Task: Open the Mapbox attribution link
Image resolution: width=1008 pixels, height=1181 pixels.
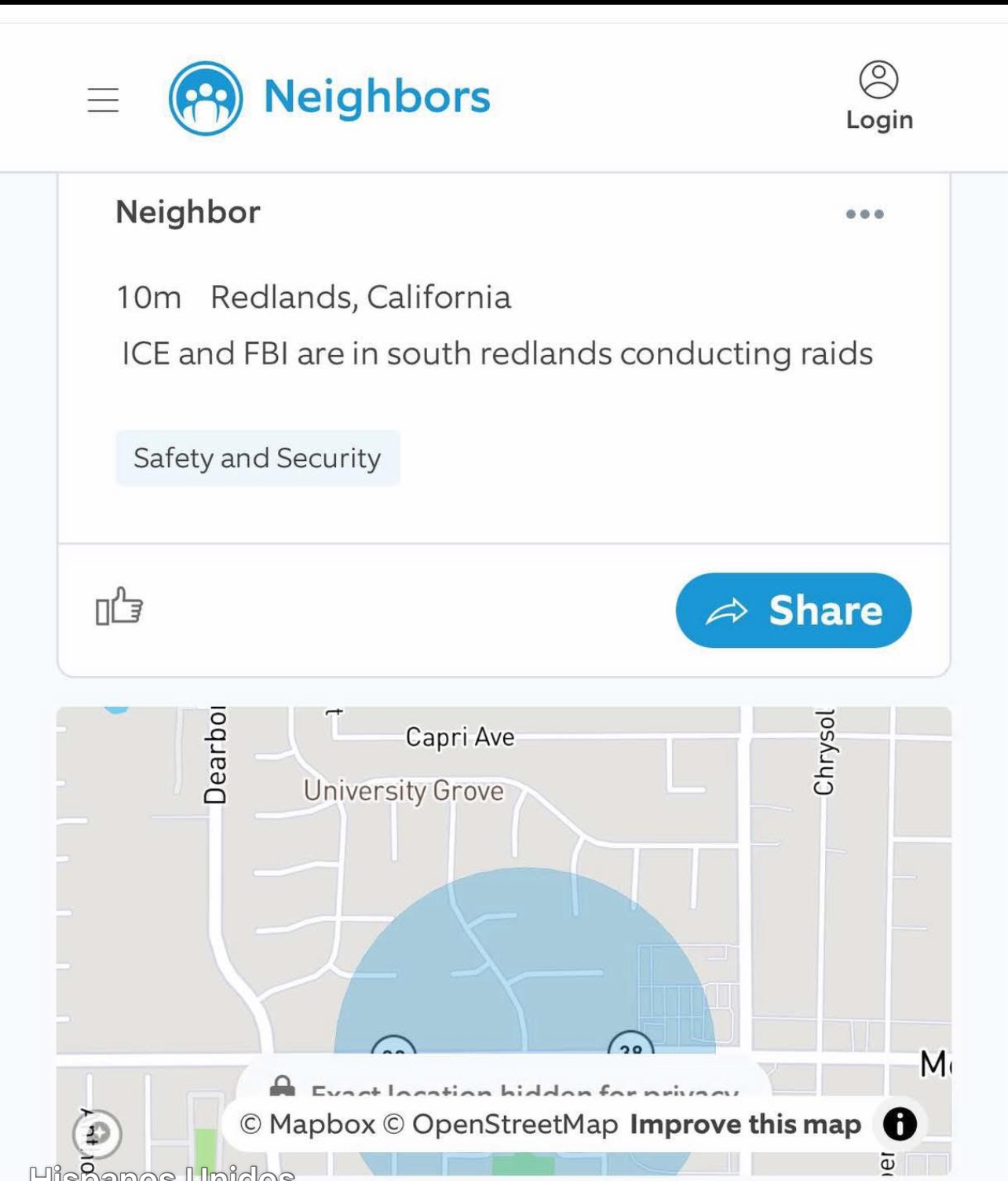Action: pos(308,1124)
